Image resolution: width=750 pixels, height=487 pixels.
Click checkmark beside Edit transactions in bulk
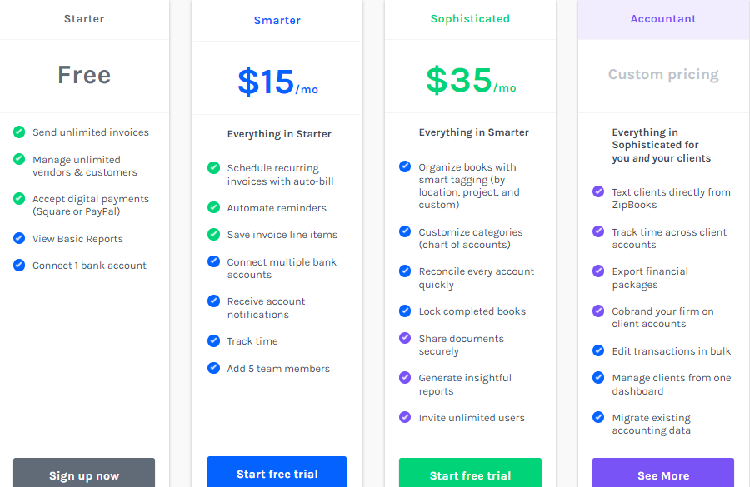tap(598, 351)
